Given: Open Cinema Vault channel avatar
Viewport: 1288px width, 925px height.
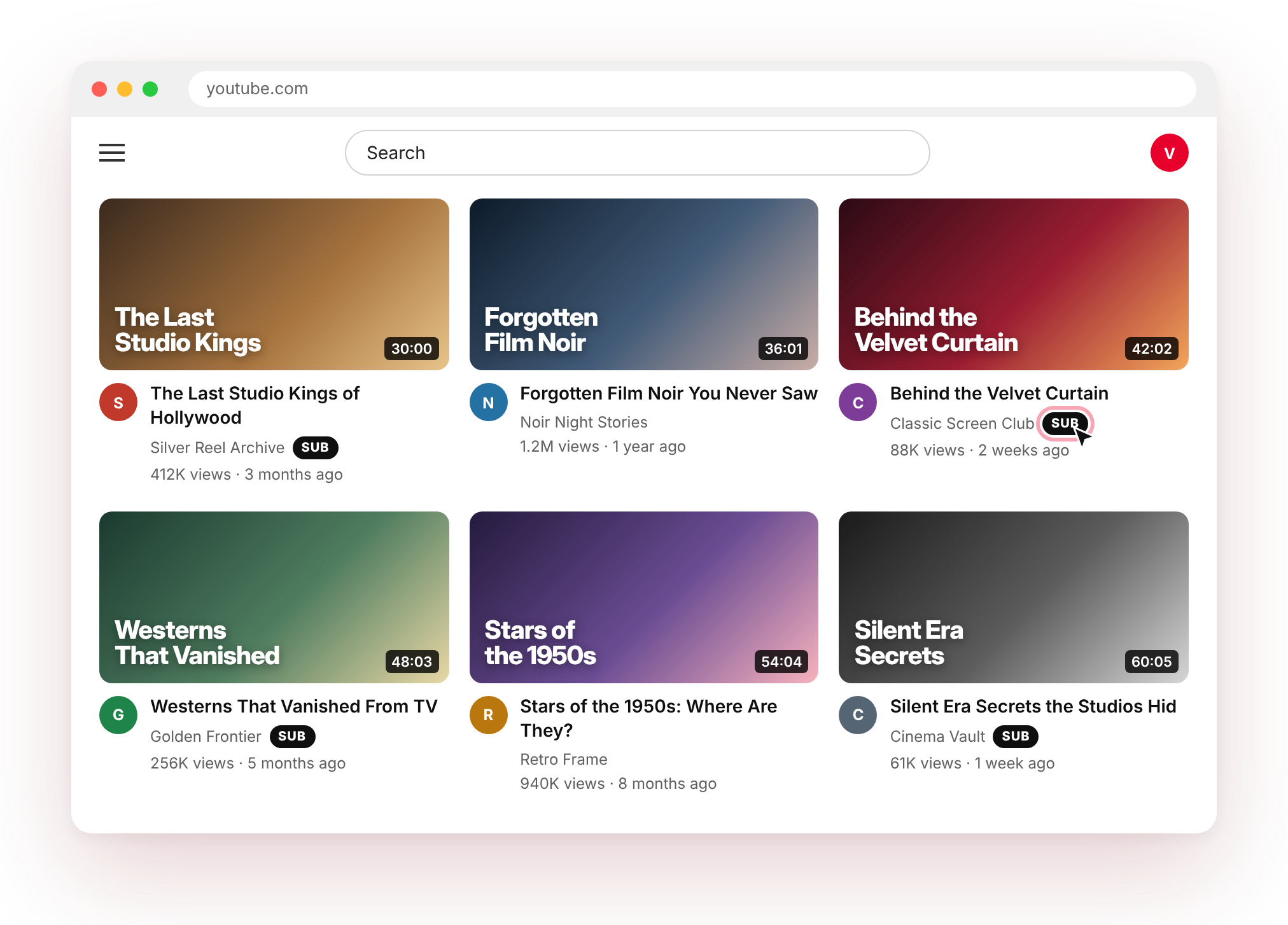Looking at the screenshot, I should coord(858,715).
